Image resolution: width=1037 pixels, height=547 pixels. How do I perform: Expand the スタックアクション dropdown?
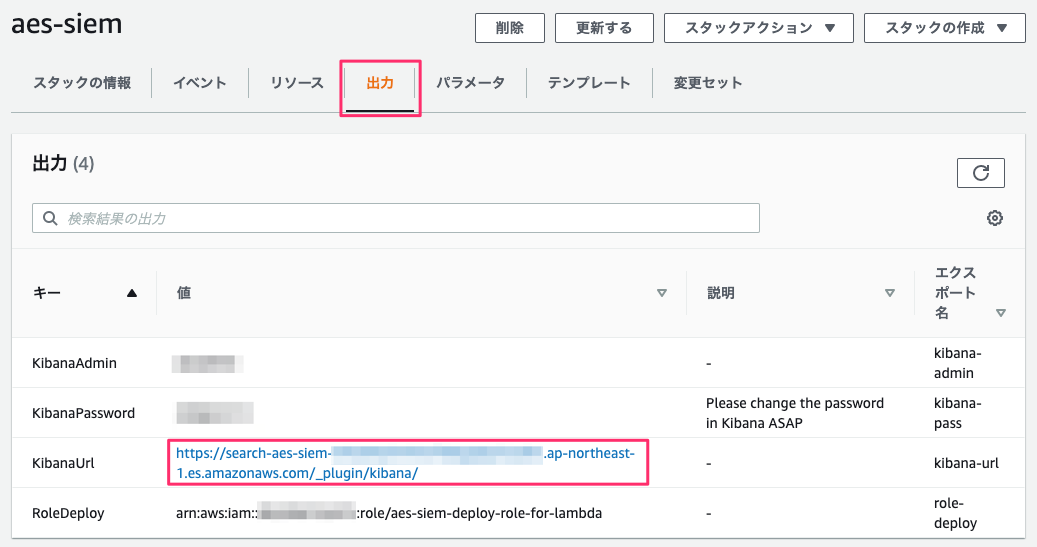(x=759, y=28)
